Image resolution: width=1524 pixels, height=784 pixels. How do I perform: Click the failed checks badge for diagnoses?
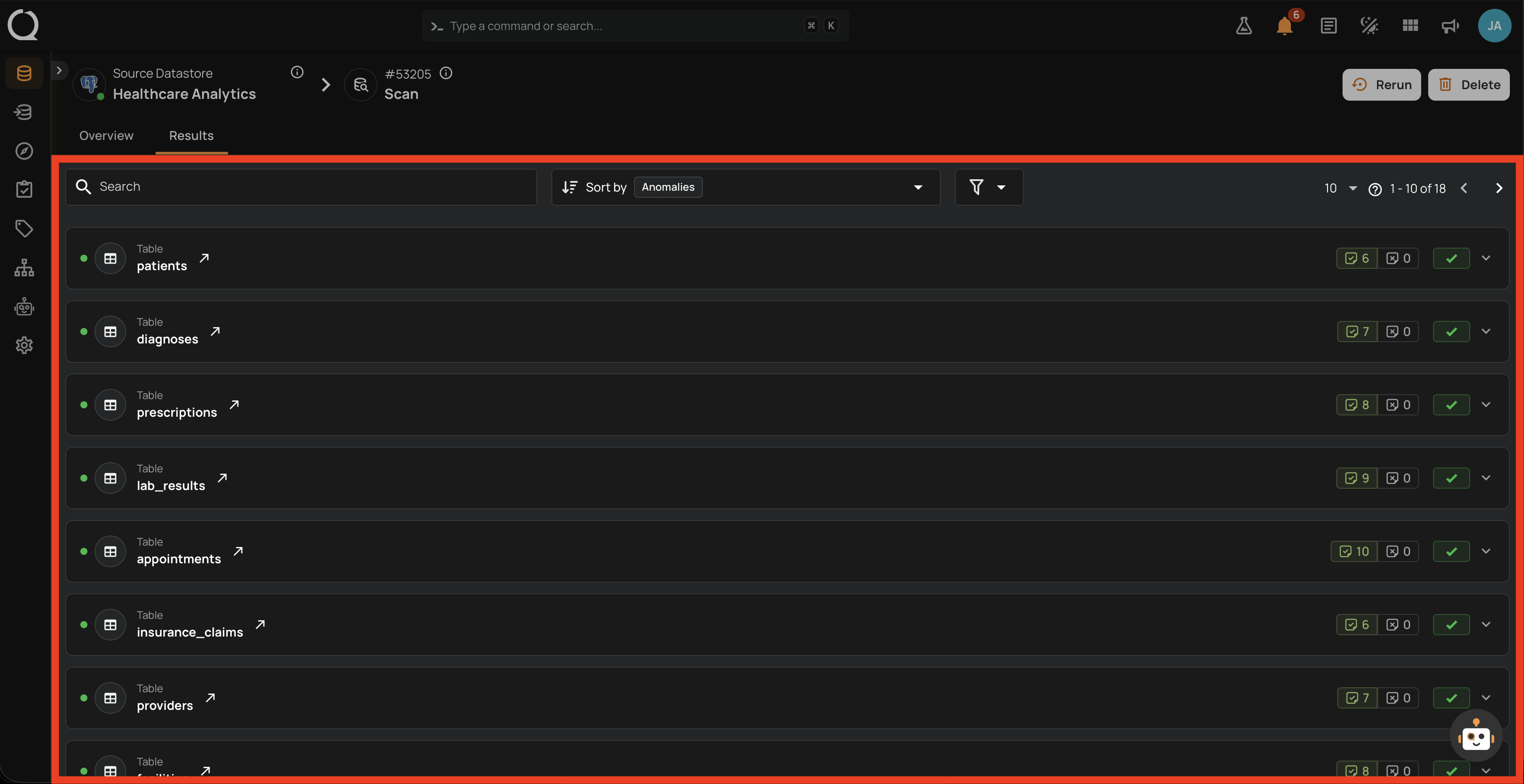(1398, 332)
